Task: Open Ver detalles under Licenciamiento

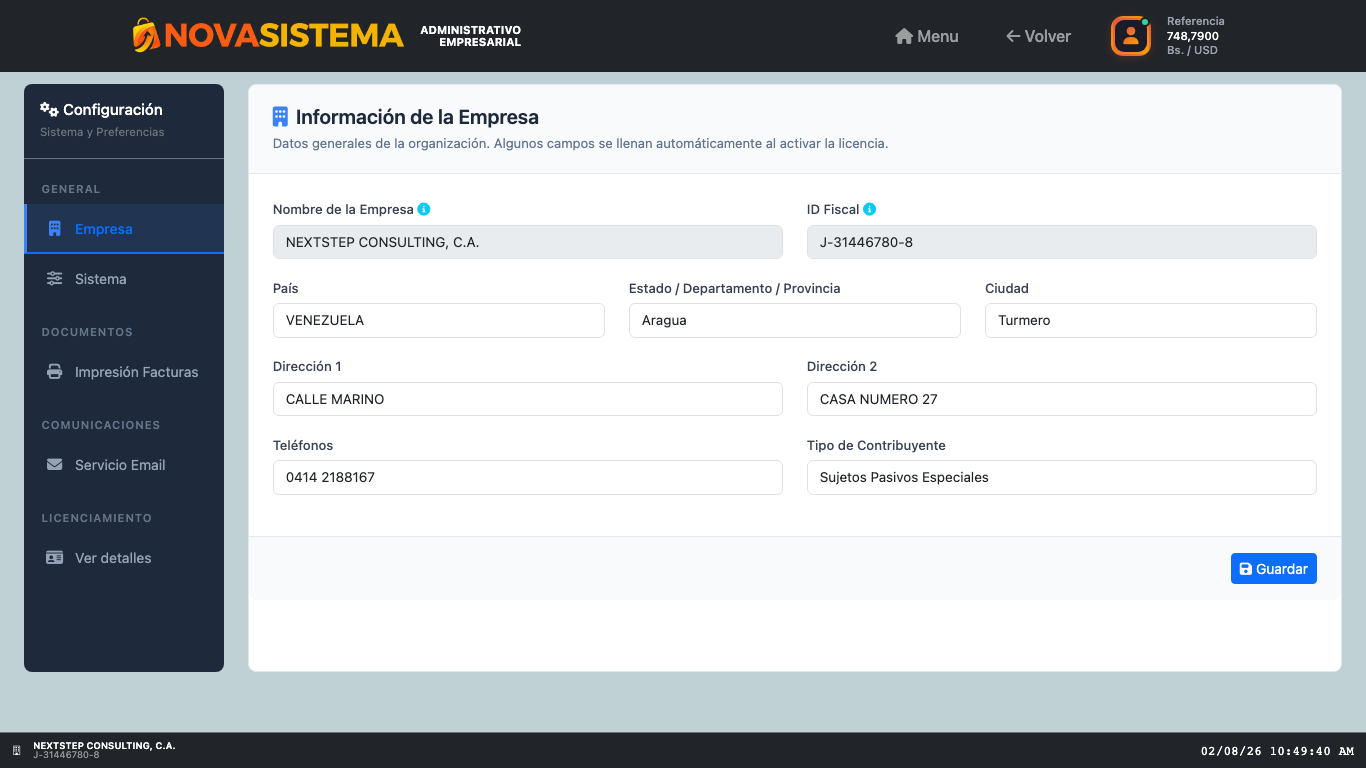Action: [124, 558]
